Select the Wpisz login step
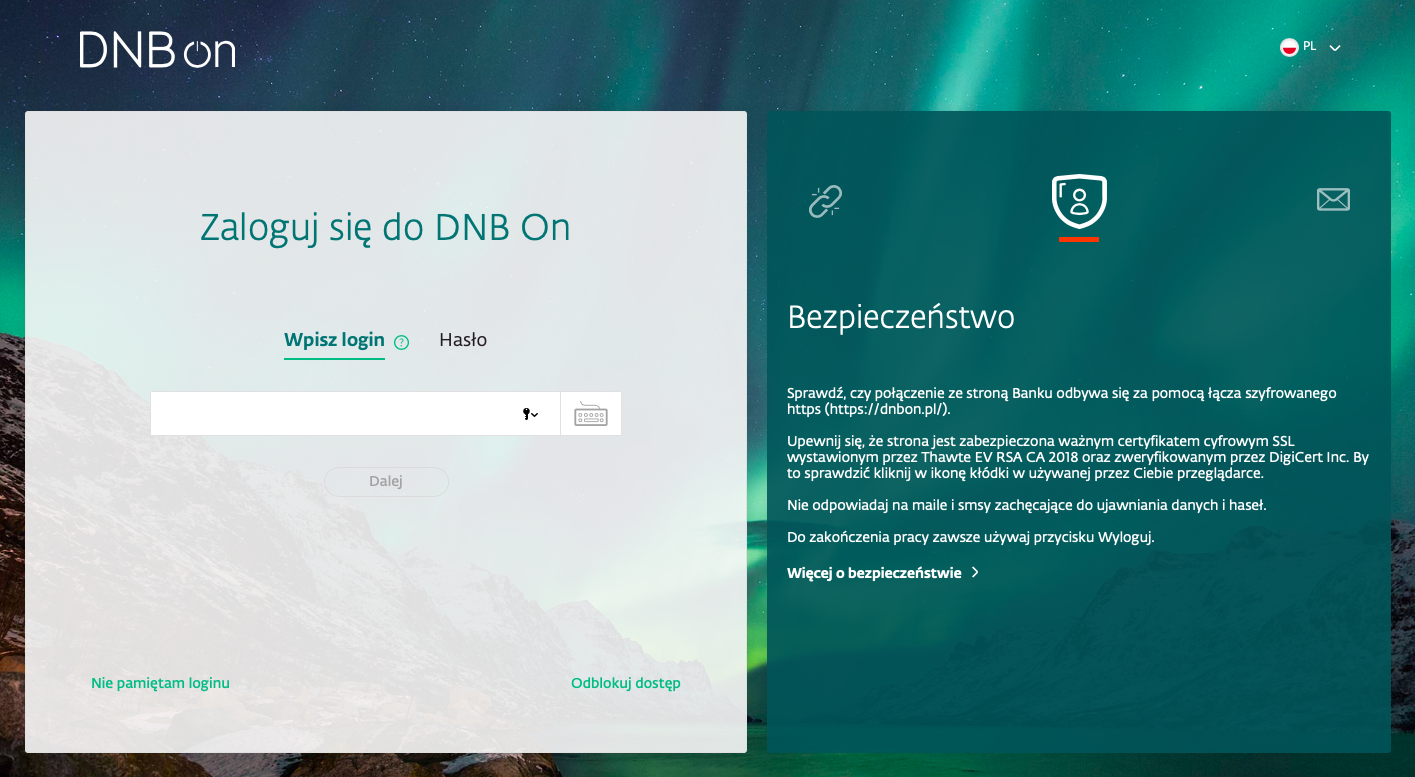The height and width of the screenshot is (777, 1415). [334, 340]
